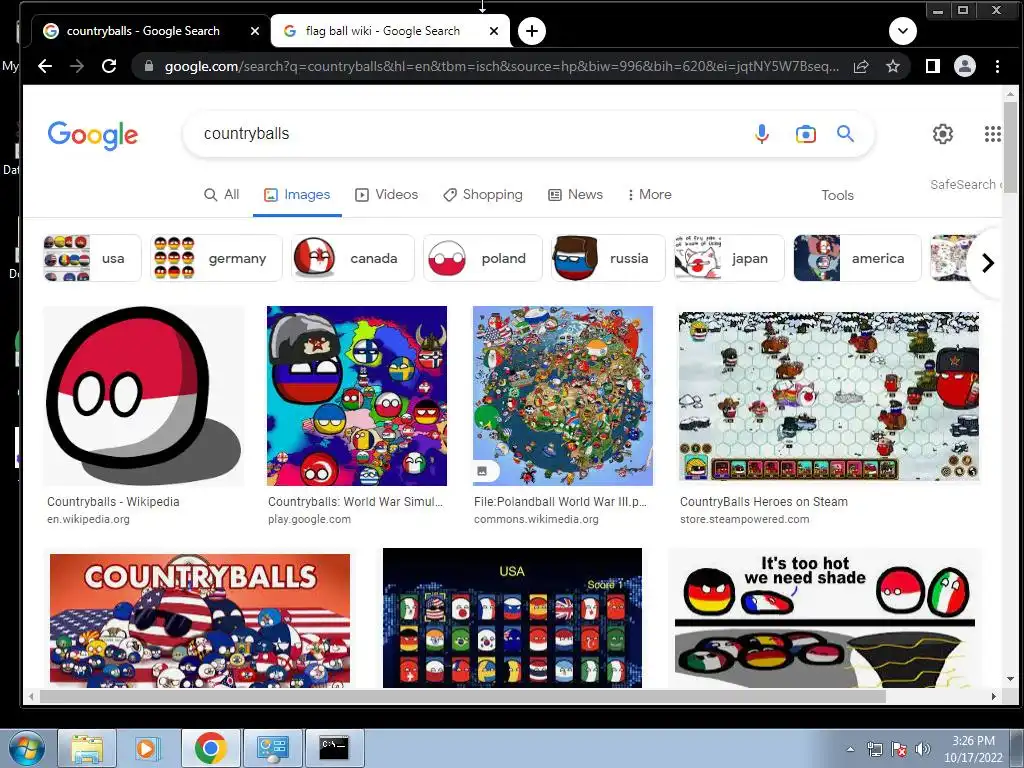Search by image with camera icon

[805, 134]
